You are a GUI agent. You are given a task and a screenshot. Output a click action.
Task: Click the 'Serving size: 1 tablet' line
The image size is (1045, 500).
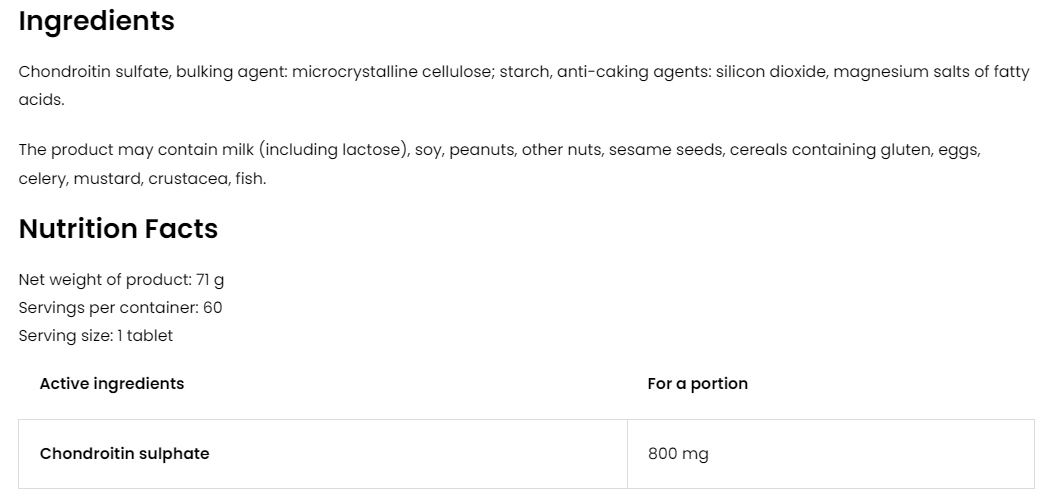tap(96, 336)
